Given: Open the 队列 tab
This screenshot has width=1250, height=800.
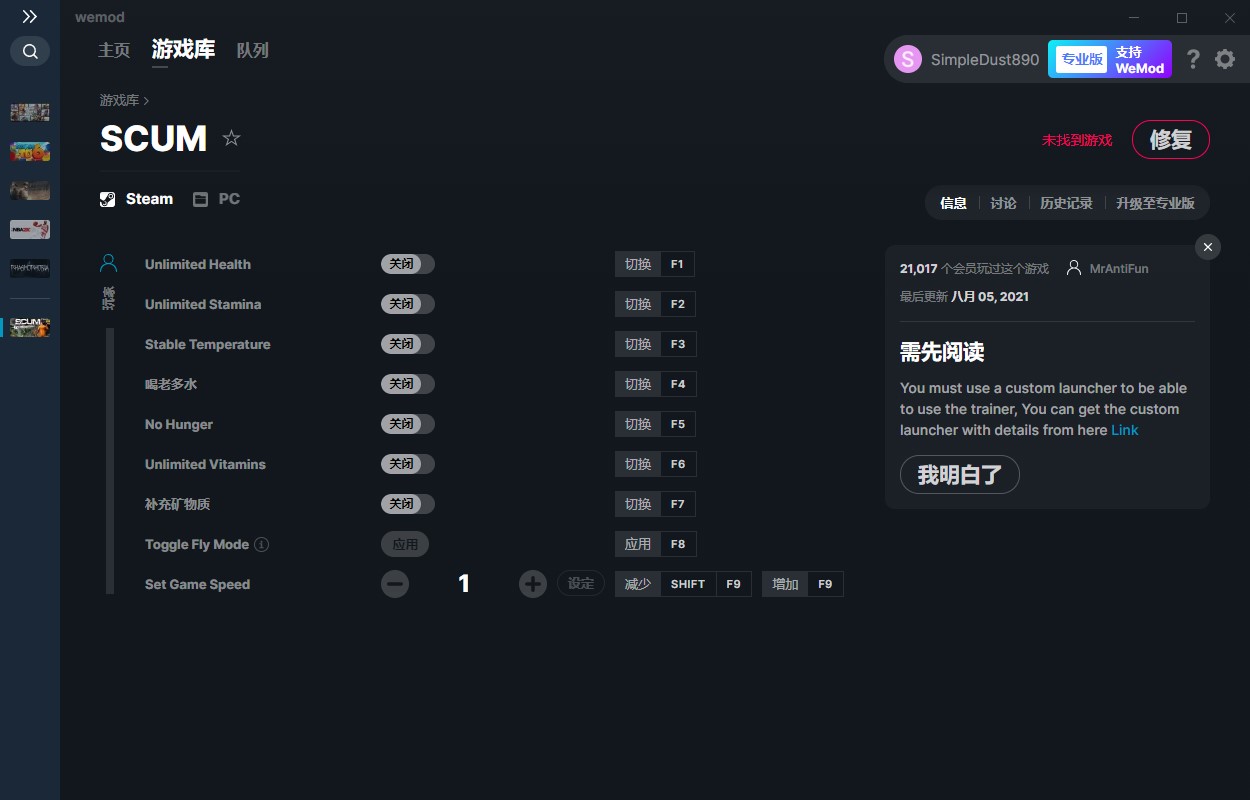Looking at the screenshot, I should [253, 50].
